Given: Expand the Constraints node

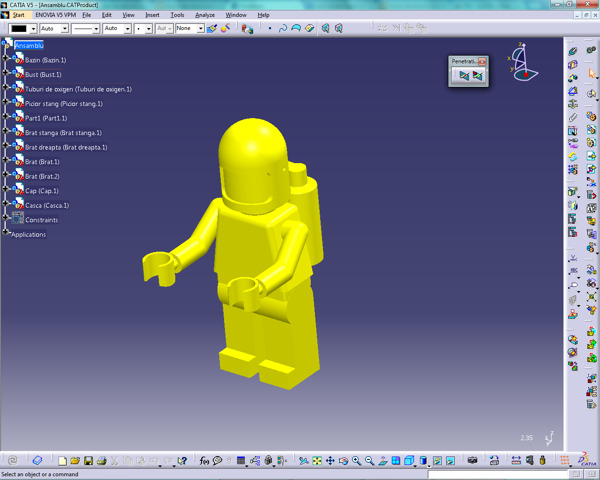Looking at the screenshot, I should point(5,217).
